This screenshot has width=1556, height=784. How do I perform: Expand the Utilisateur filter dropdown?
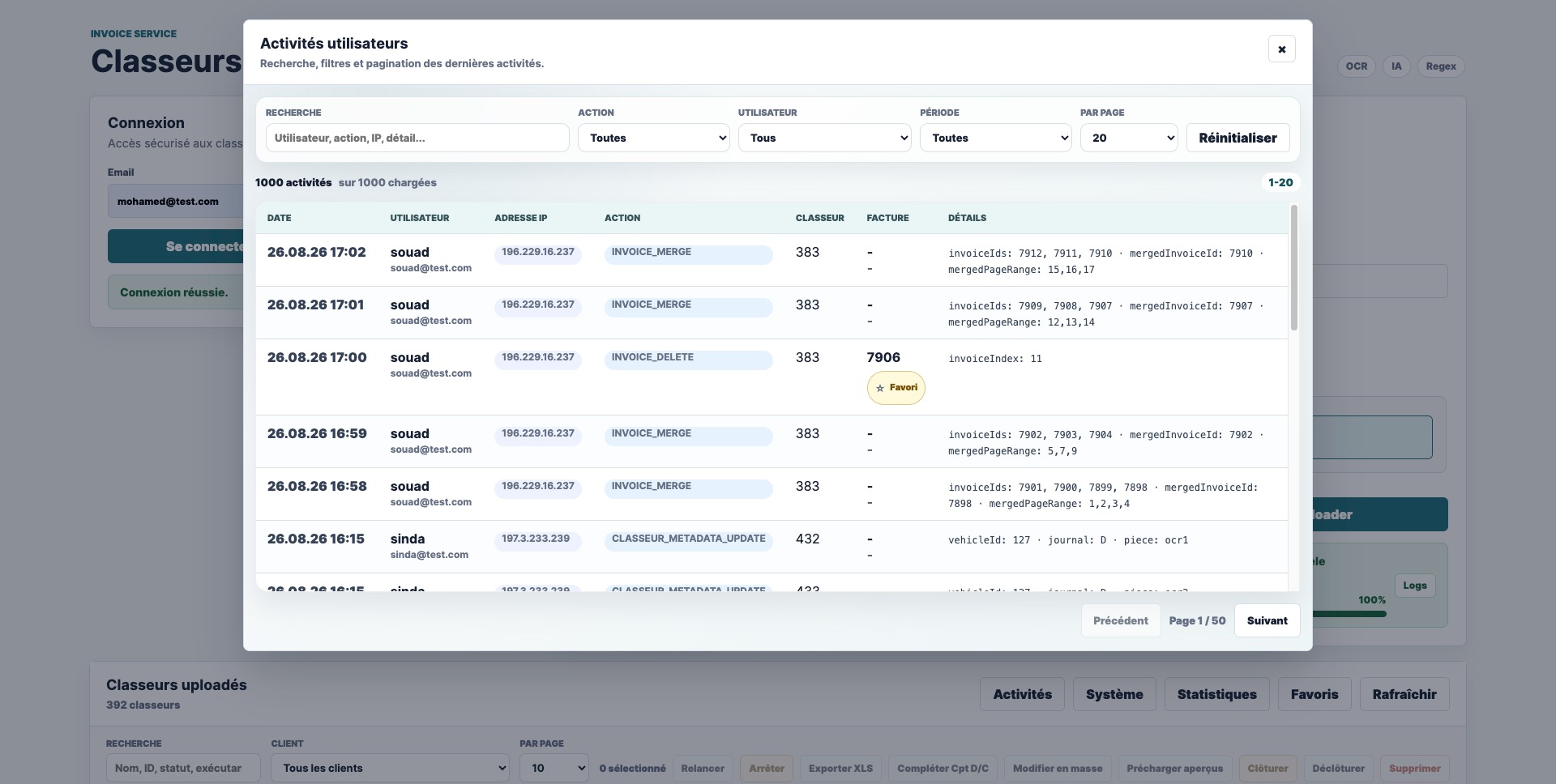(x=824, y=138)
